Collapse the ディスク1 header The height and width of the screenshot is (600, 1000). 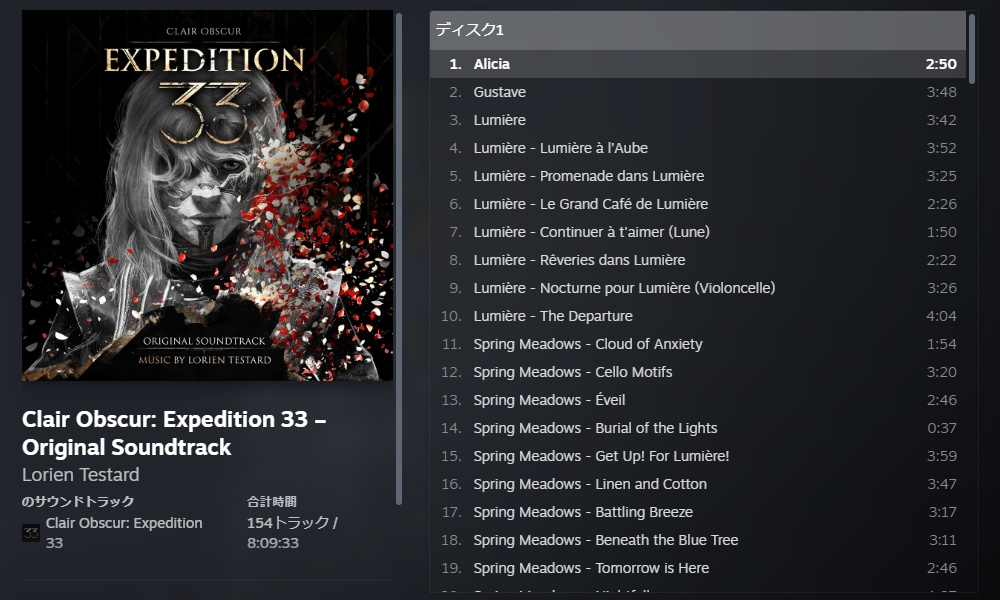(x=698, y=30)
